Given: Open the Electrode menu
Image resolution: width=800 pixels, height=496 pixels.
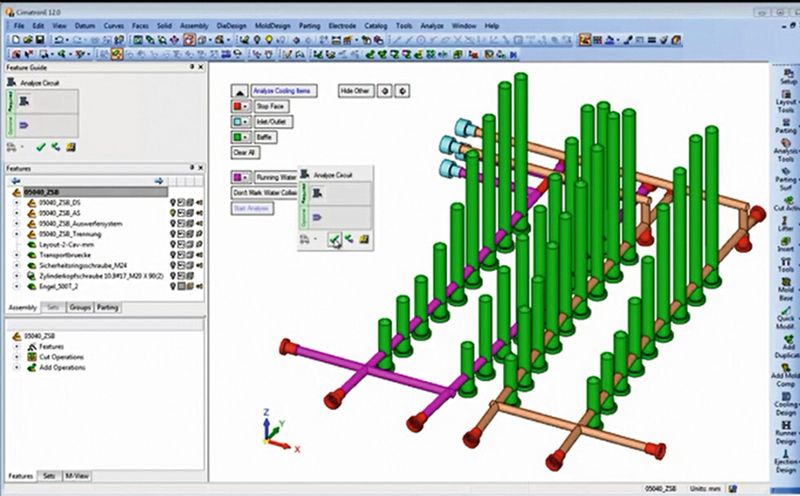Looking at the screenshot, I should (x=342, y=26).
